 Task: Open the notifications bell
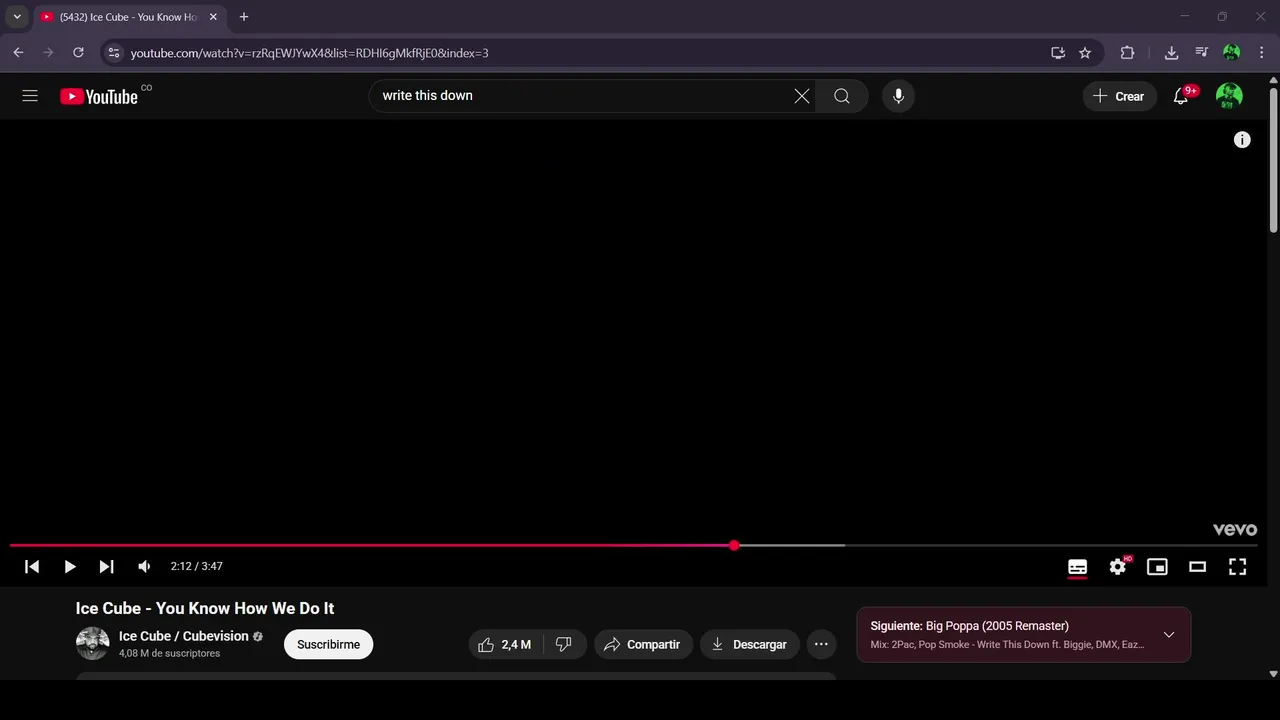(1181, 96)
